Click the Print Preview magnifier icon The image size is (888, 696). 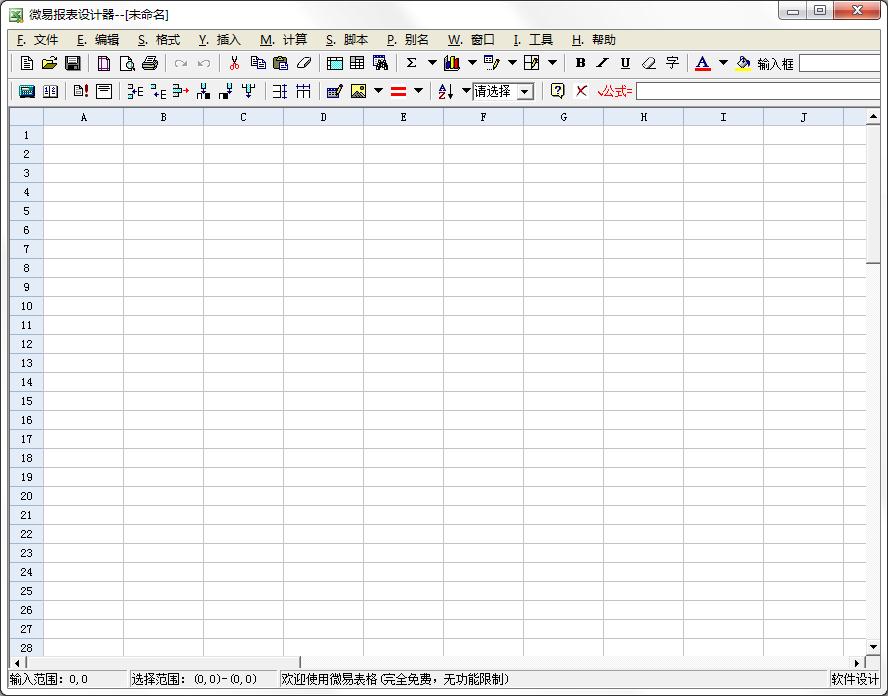127,63
